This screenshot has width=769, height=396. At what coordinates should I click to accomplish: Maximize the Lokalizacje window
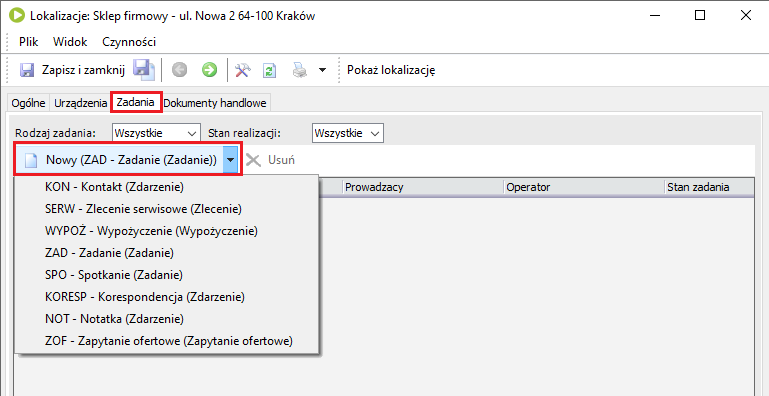pyautogui.click(x=700, y=16)
